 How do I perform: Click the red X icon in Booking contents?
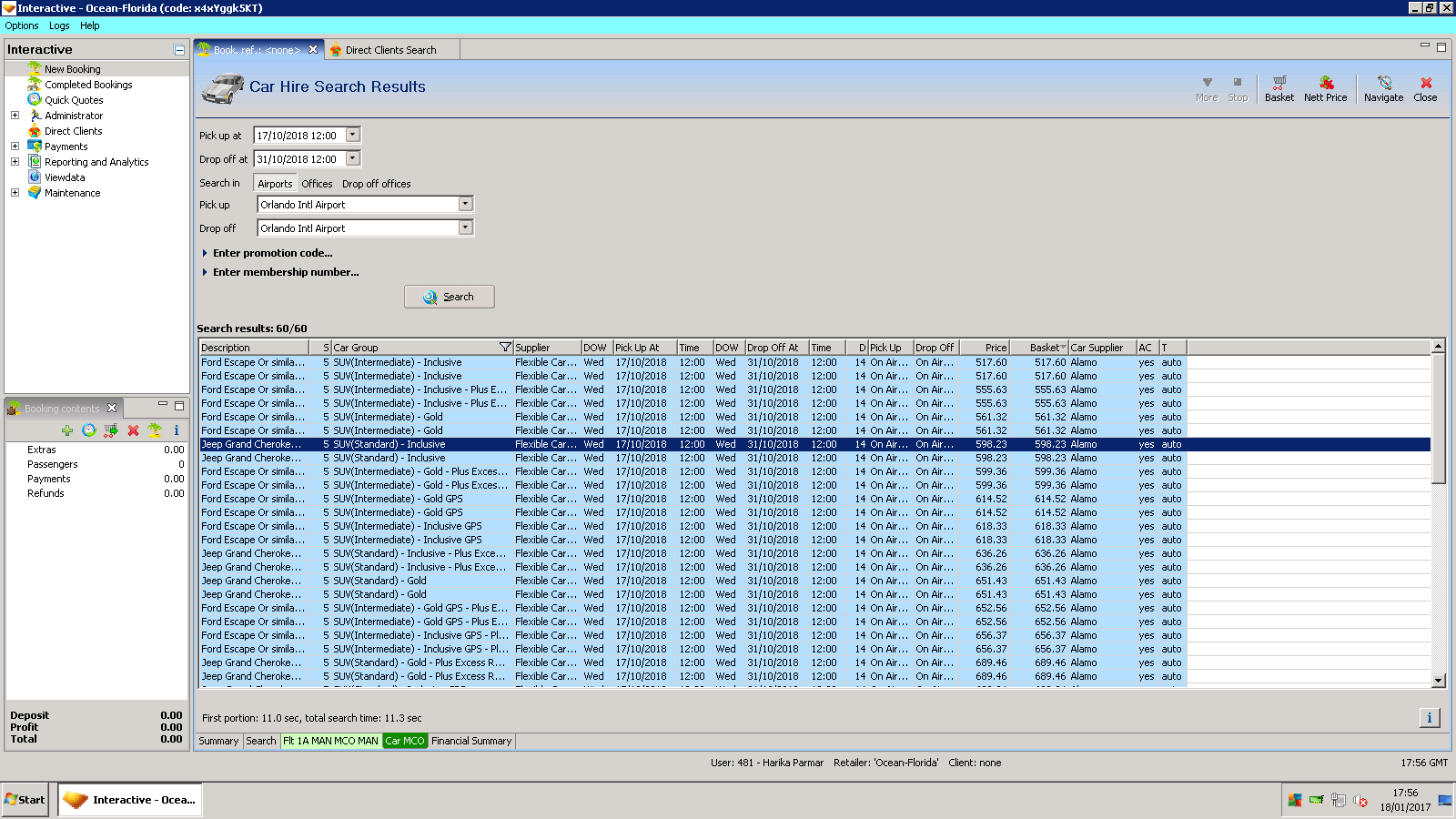pyautogui.click(x=133, y=430)
